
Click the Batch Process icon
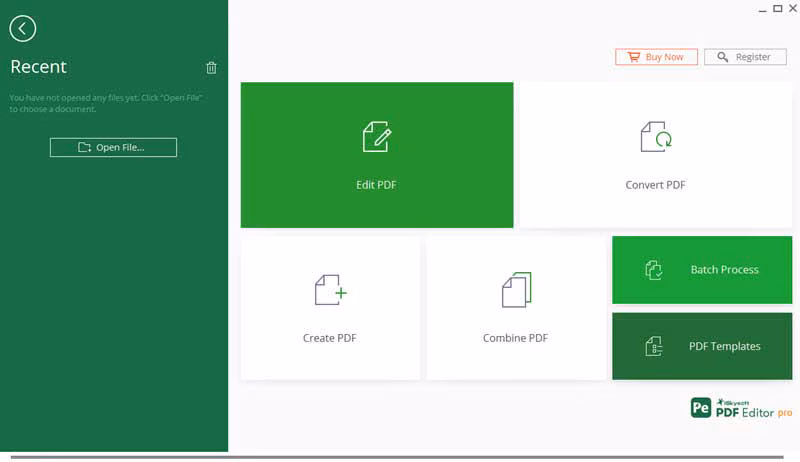(654, 270)
